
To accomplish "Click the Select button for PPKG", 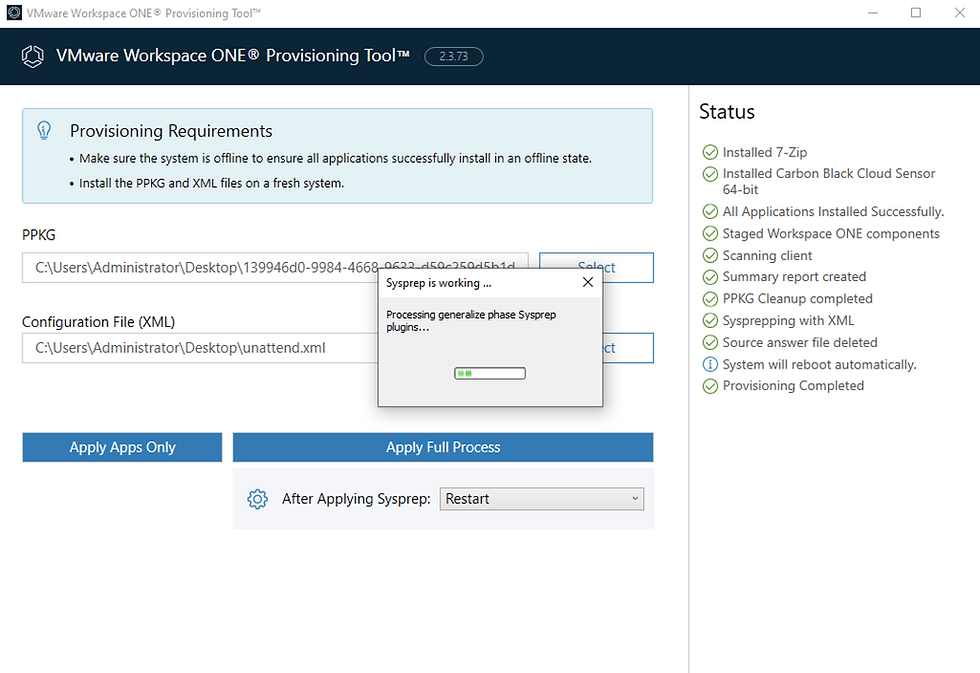I will click(596, 267).
